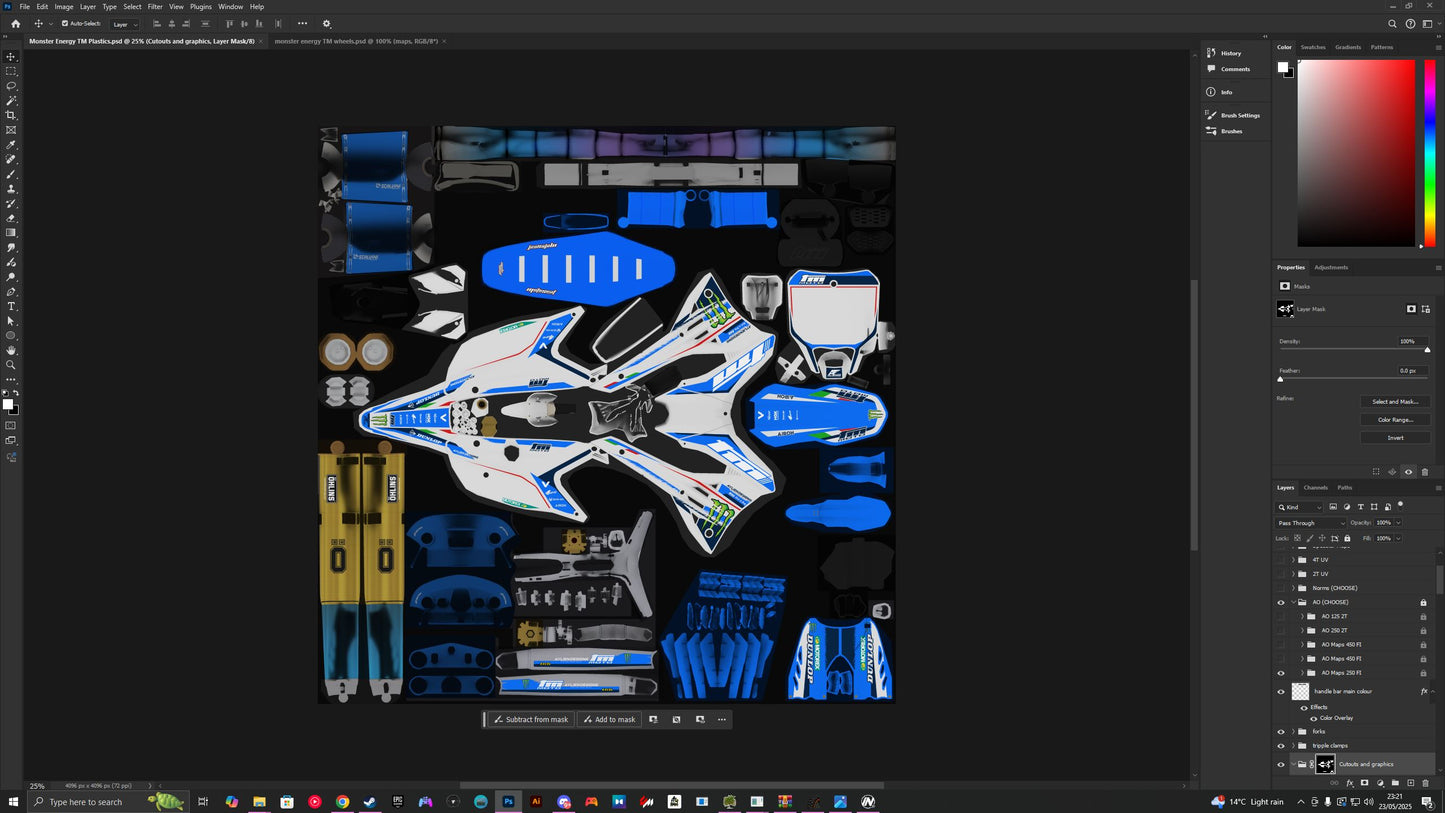Click the Invert button in Properties
Viewport: 1445px width, 813px height.
point(1395,437)
